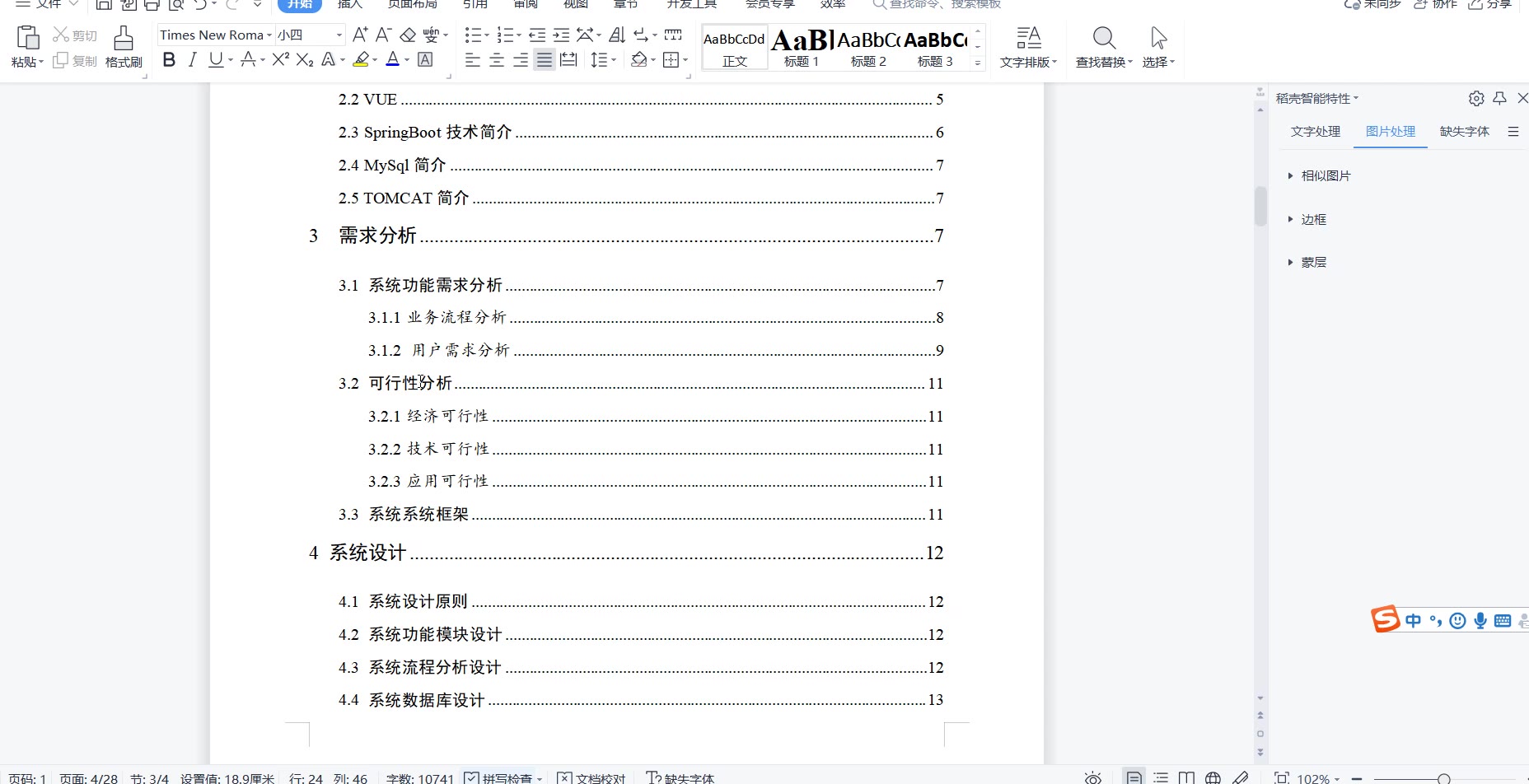The image size is (1529, 784).
Task: Open font name dropdown
Action: 269,35
